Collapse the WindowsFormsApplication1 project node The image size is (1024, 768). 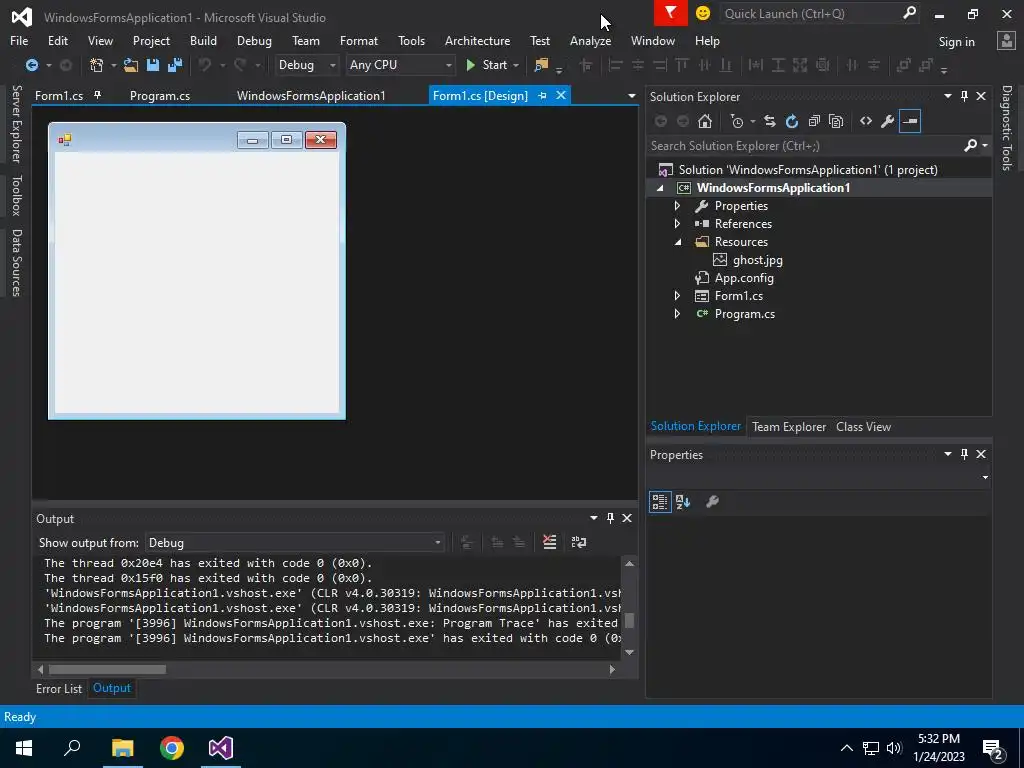coord(660,188)
